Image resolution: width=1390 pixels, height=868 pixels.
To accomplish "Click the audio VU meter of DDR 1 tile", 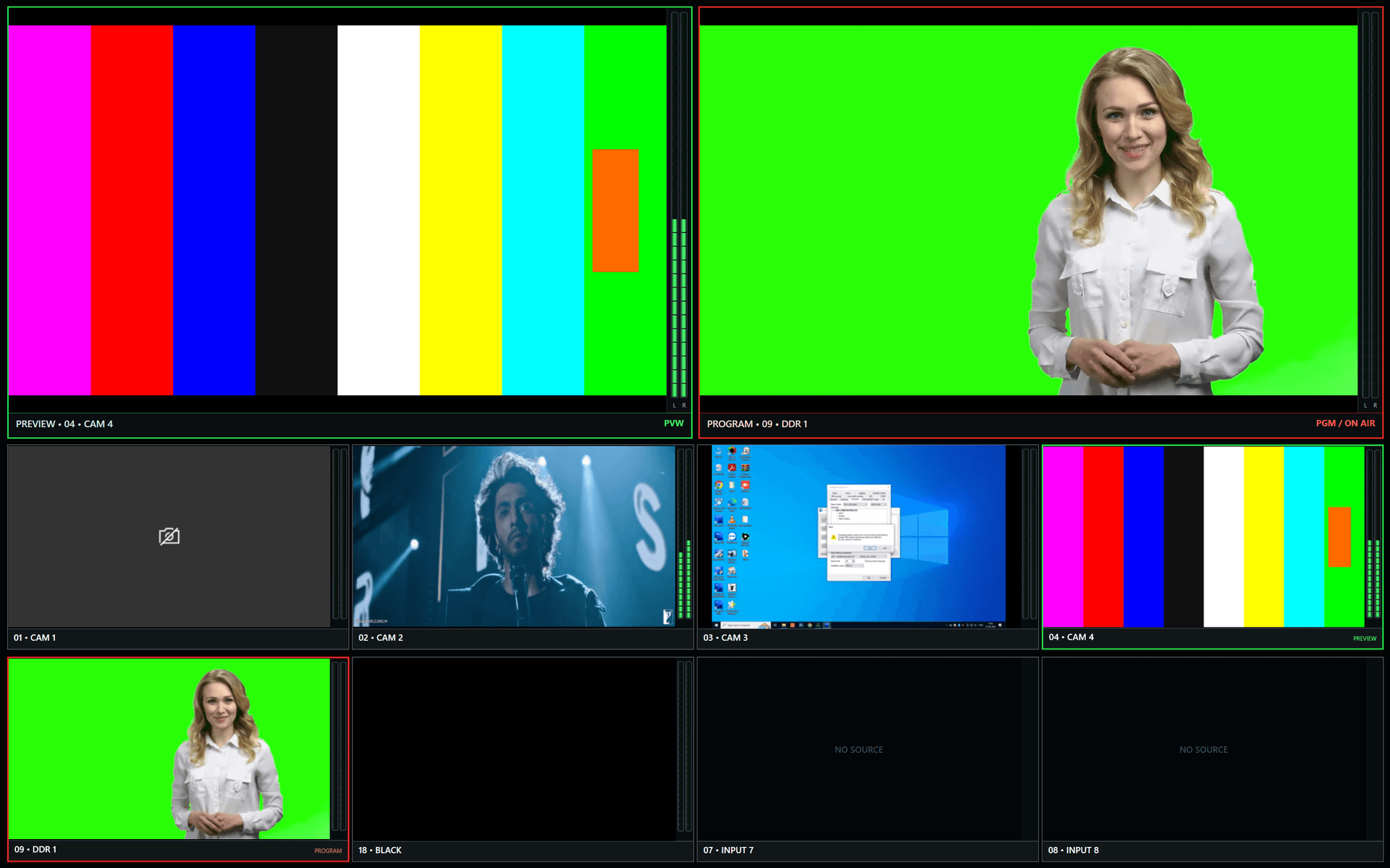I will pos(340,746).
